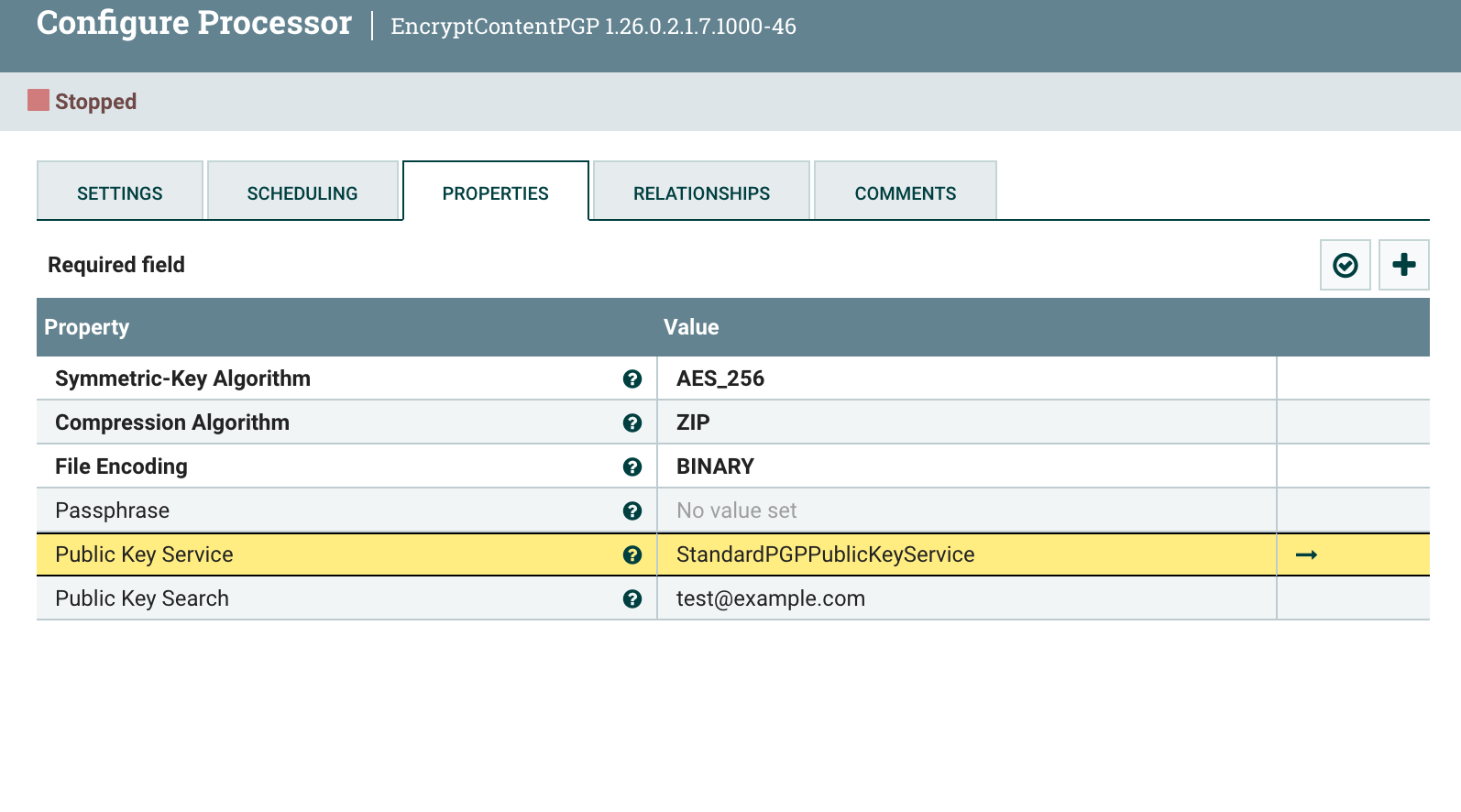Go to StandardPGPPublicKeyService via arrow icon
1461x812 pixels.
[x=1306, y=554]
